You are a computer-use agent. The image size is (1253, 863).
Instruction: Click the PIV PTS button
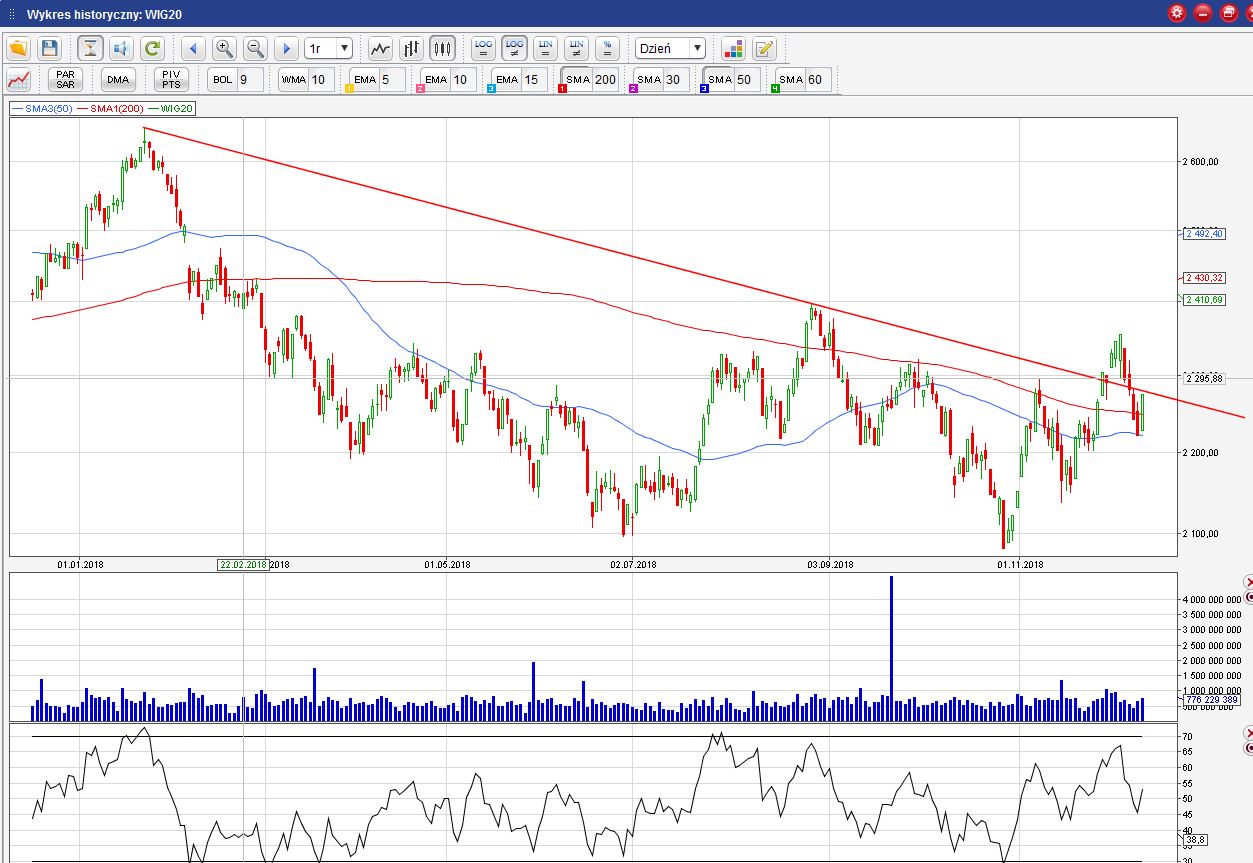click(171, 80)
